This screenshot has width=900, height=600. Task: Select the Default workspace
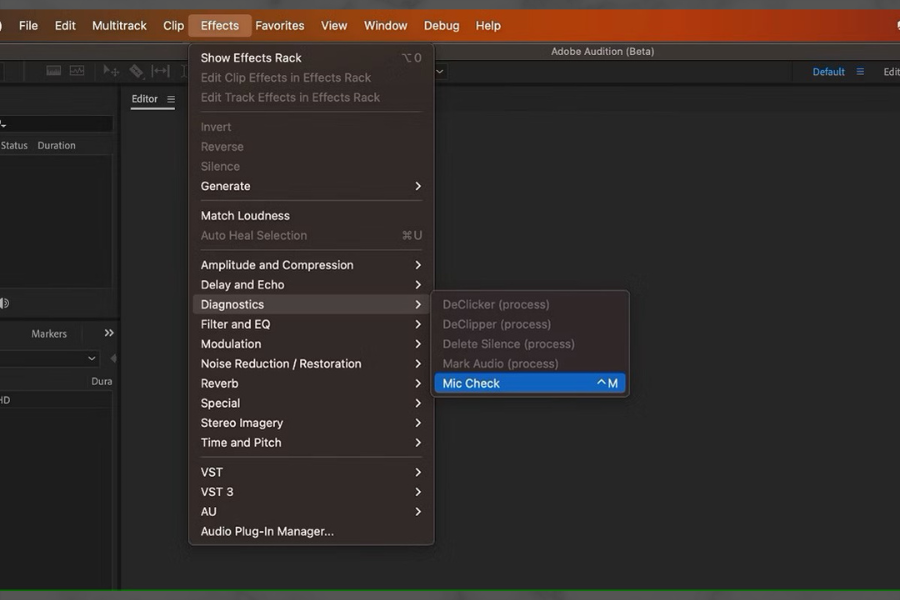tap(828, 72)
